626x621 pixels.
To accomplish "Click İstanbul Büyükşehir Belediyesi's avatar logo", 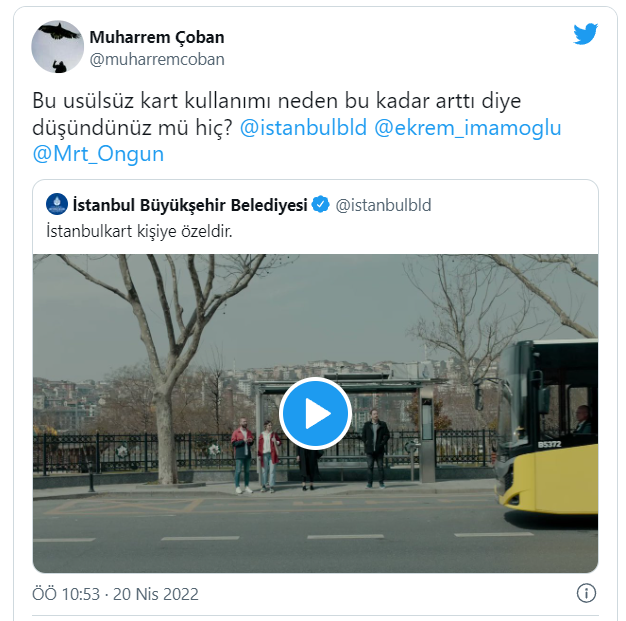I will pos(57,204).
